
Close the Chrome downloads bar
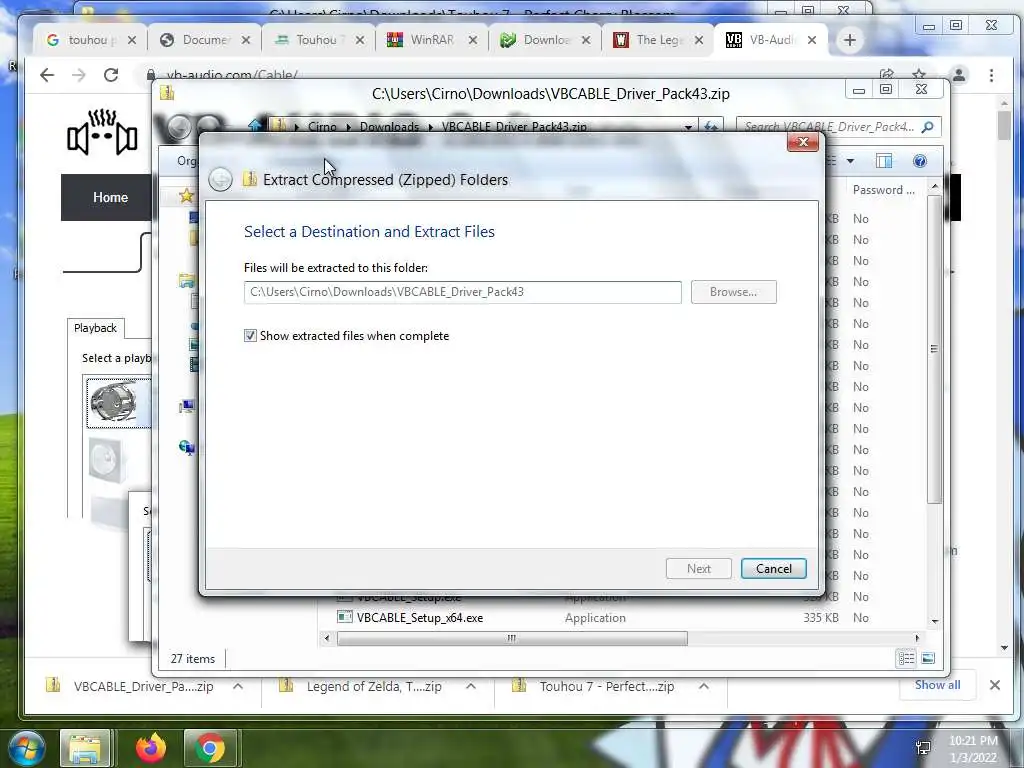995,685
